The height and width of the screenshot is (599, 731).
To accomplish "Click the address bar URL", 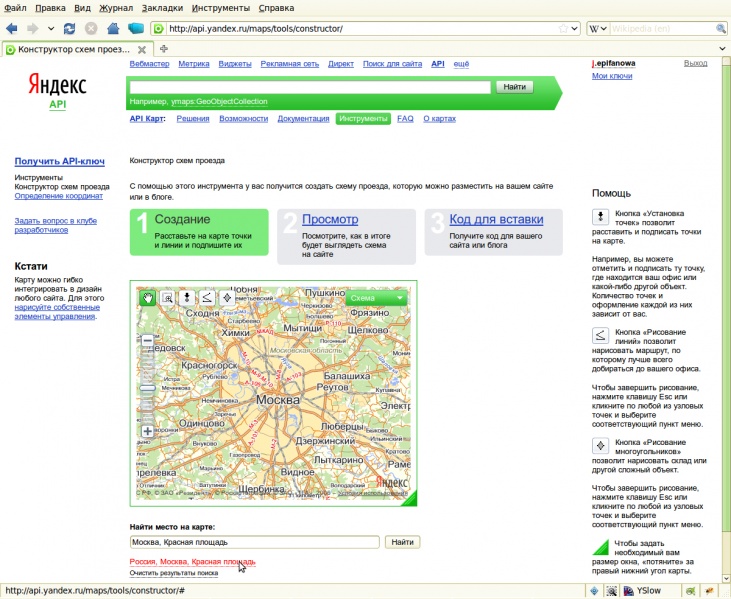I will point(363,29).
